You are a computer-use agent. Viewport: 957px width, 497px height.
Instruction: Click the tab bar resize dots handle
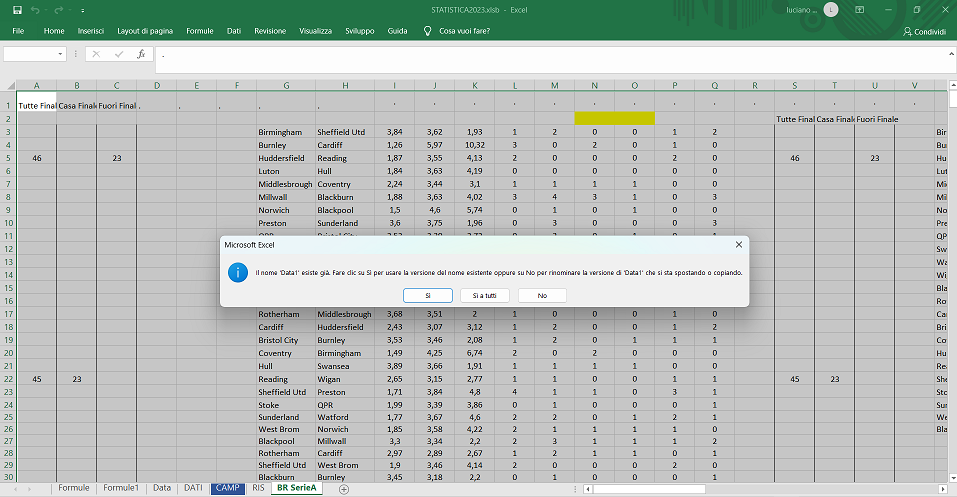tap(575, 489)
